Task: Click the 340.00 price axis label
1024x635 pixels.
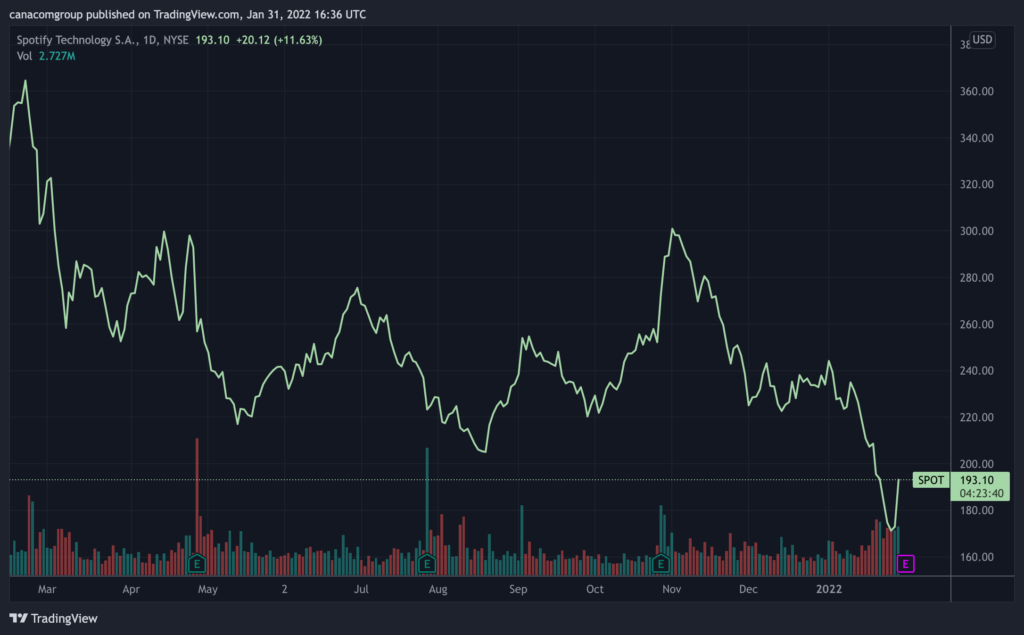Action: [976, 138]
